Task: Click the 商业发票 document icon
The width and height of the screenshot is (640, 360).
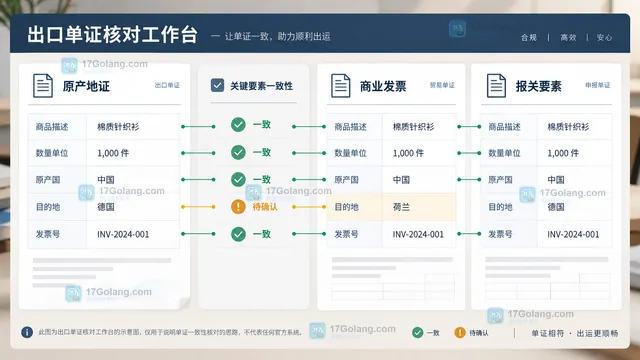Action: point(341,86)
